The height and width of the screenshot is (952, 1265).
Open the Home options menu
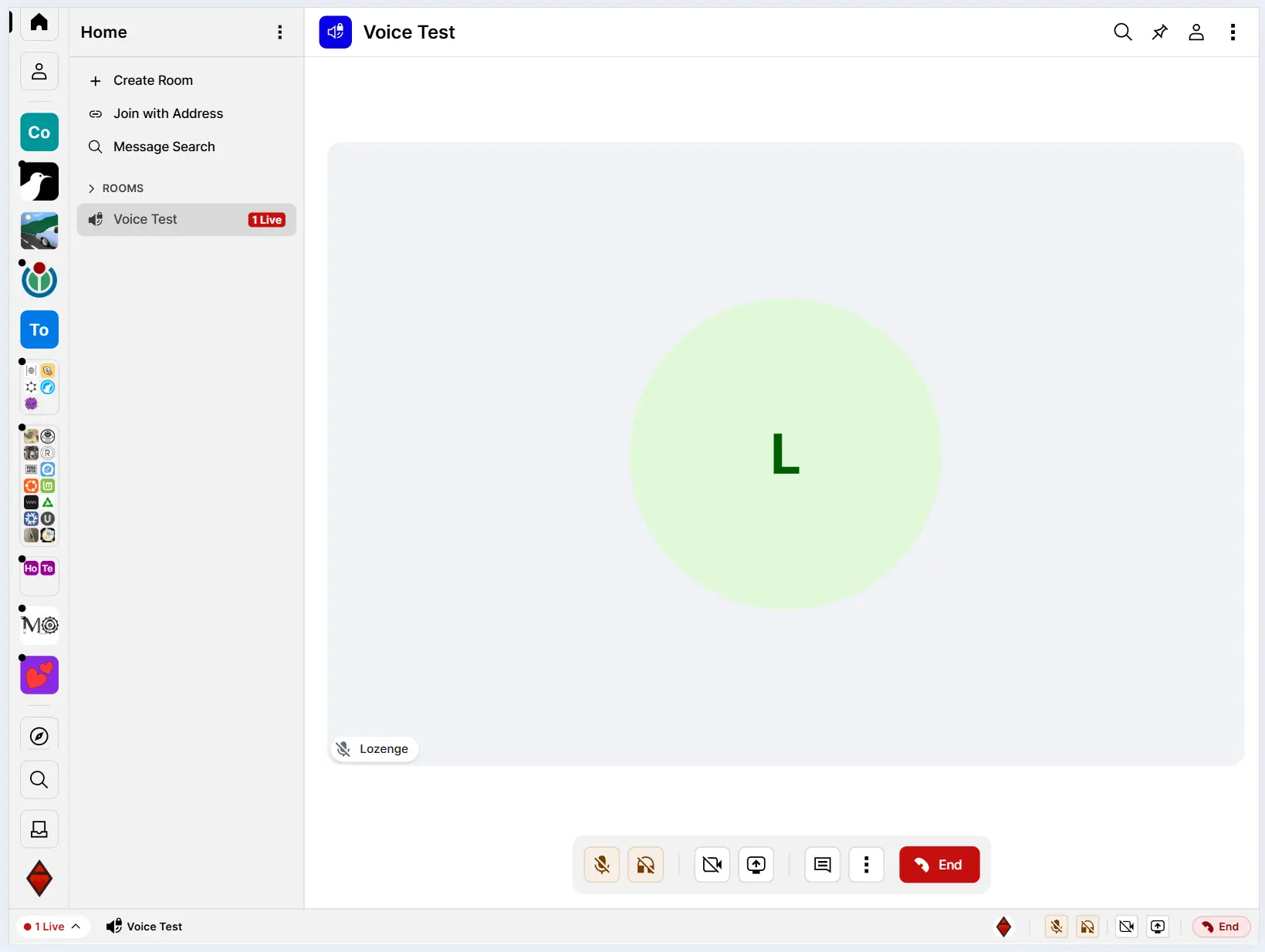pyautogui.click(x=281, y=32)
